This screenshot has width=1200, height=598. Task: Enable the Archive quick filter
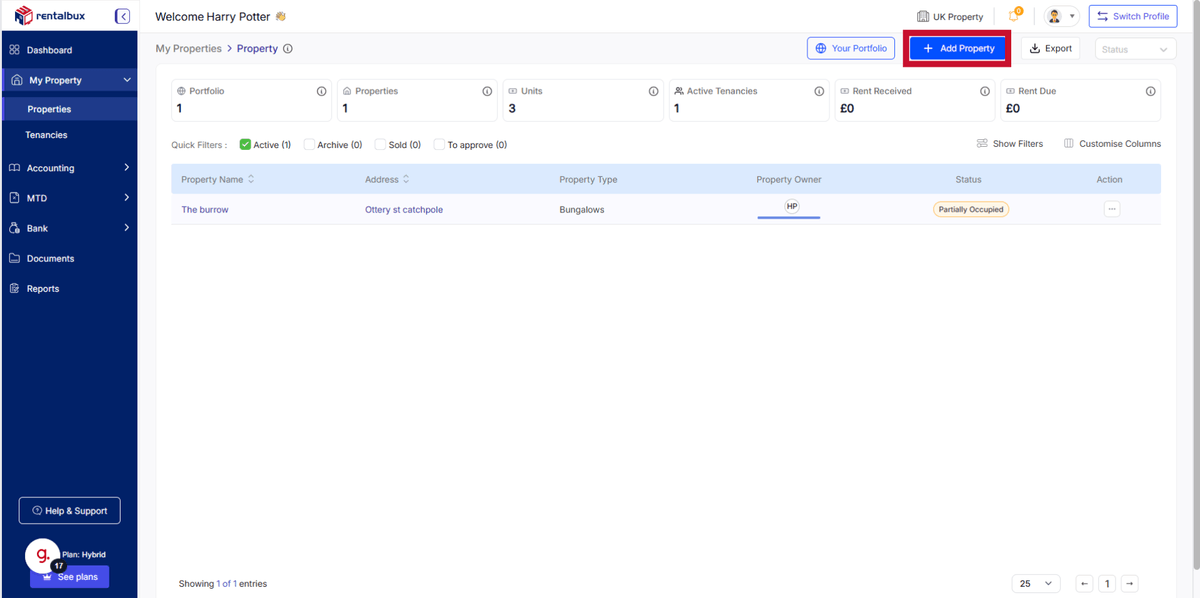[x=309, y=145]
